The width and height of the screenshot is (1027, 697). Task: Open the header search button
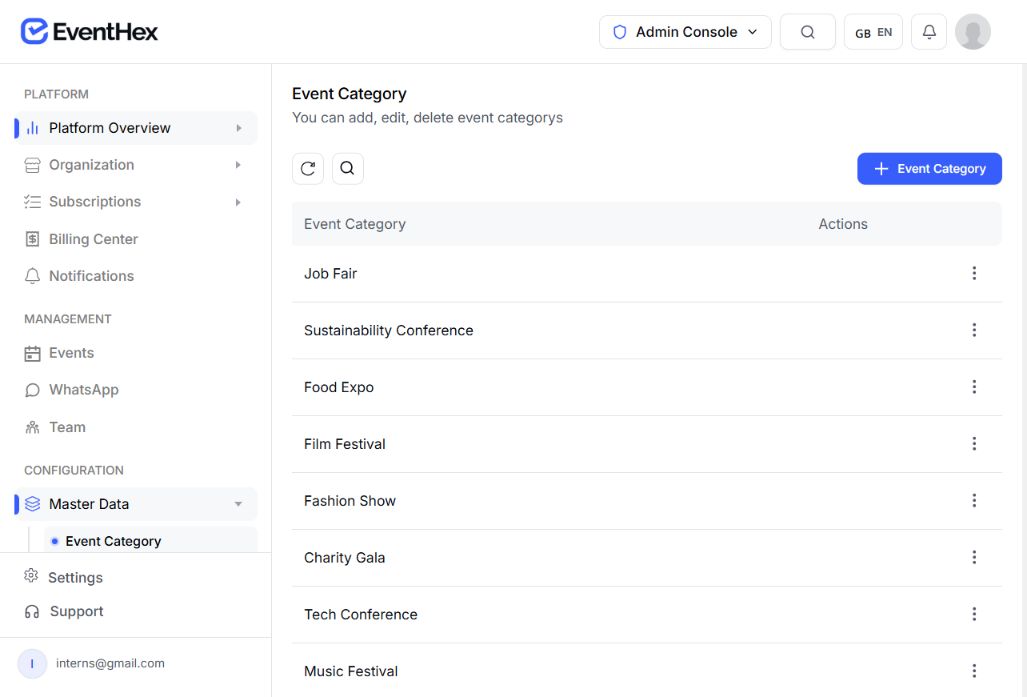tap(808, 32)
